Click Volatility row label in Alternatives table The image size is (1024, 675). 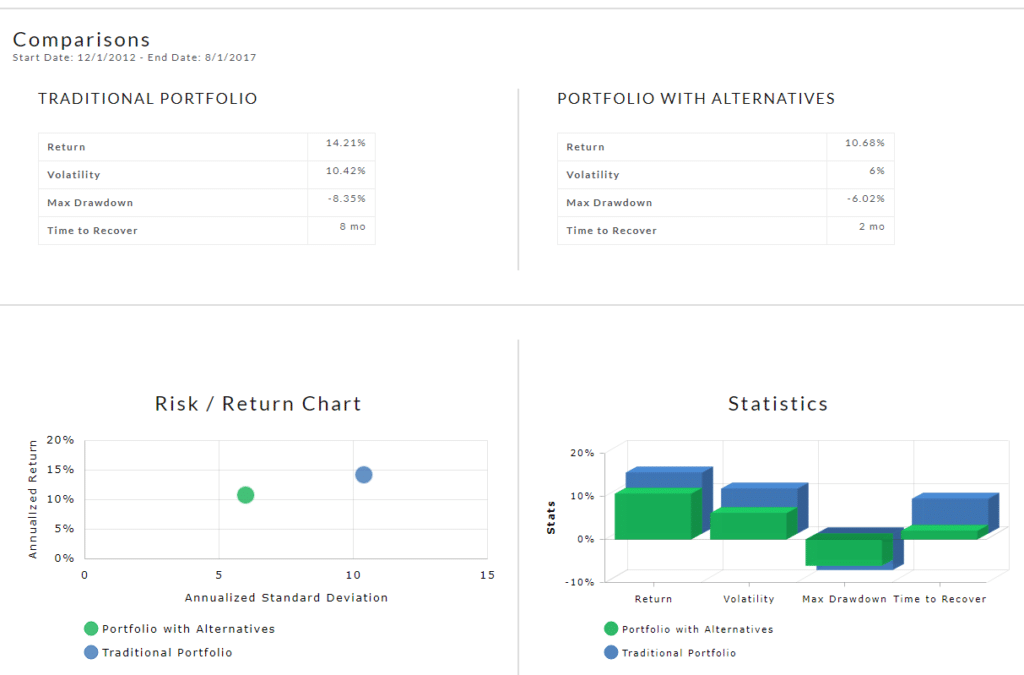tap(593, 175)
